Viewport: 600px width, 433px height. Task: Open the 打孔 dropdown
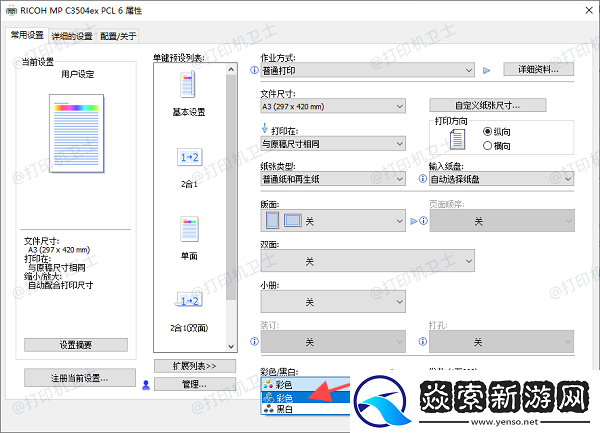pyautogui.click(x=502, y=341)
